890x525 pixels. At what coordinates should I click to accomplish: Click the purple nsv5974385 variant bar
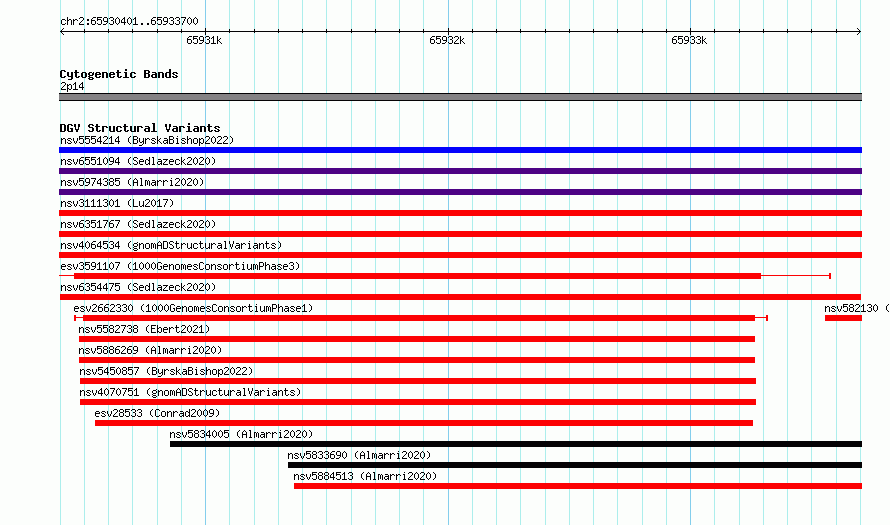460,192
